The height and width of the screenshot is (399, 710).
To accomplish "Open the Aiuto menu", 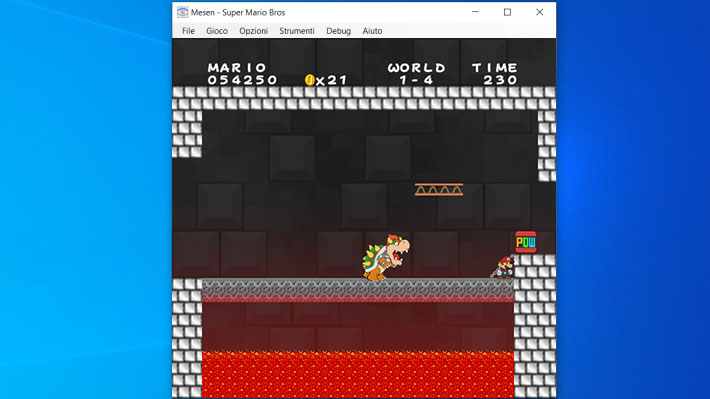I will coord(372,31).
